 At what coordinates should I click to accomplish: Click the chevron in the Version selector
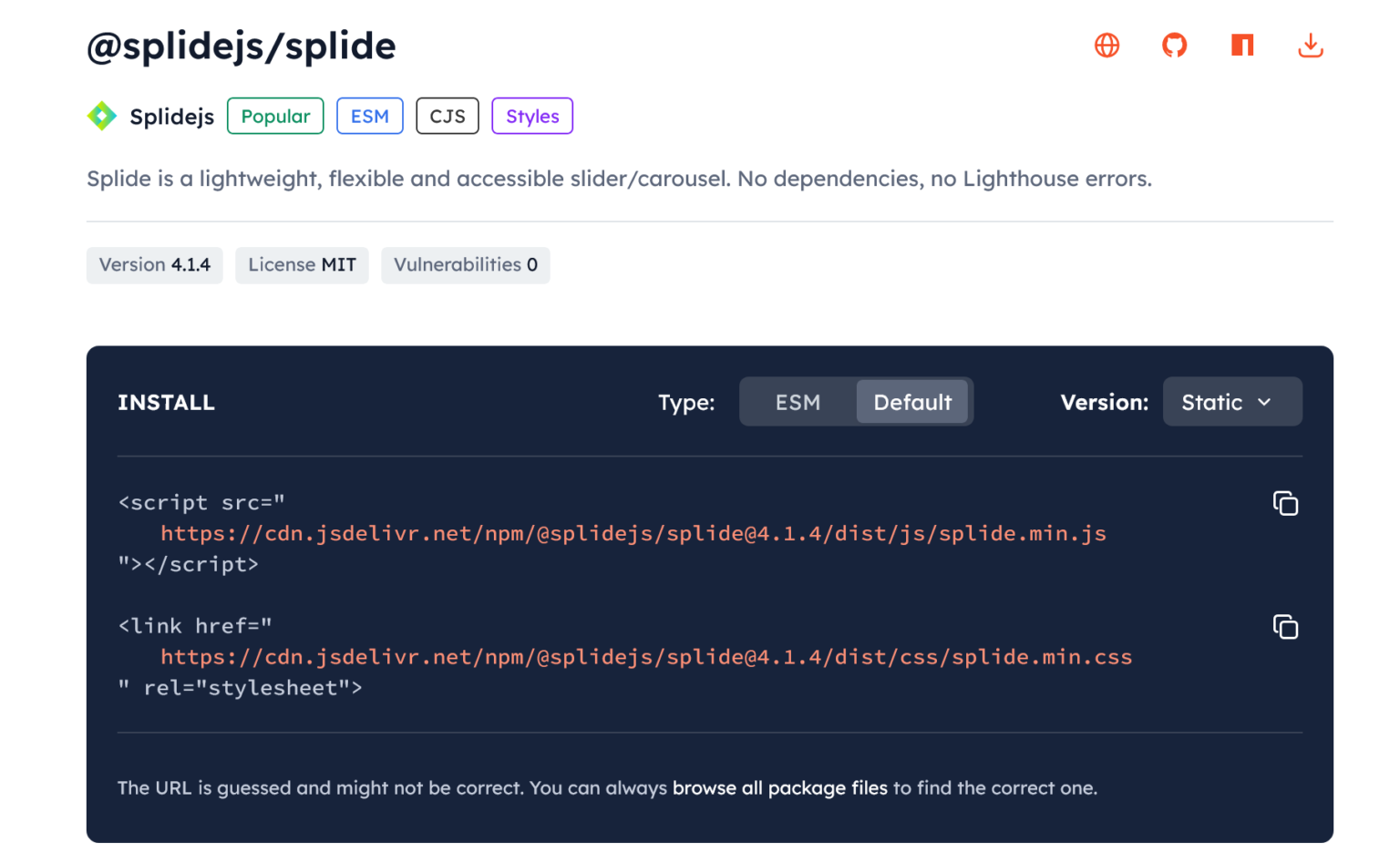point(1264,402)
